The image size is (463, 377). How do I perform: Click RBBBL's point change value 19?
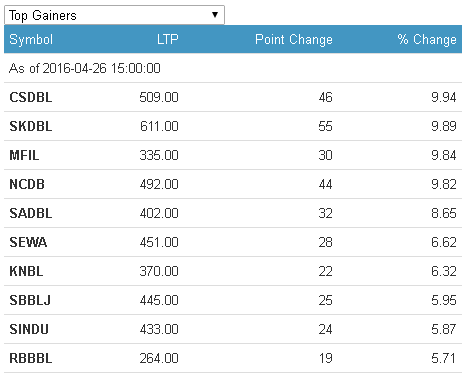pos(326,358)
